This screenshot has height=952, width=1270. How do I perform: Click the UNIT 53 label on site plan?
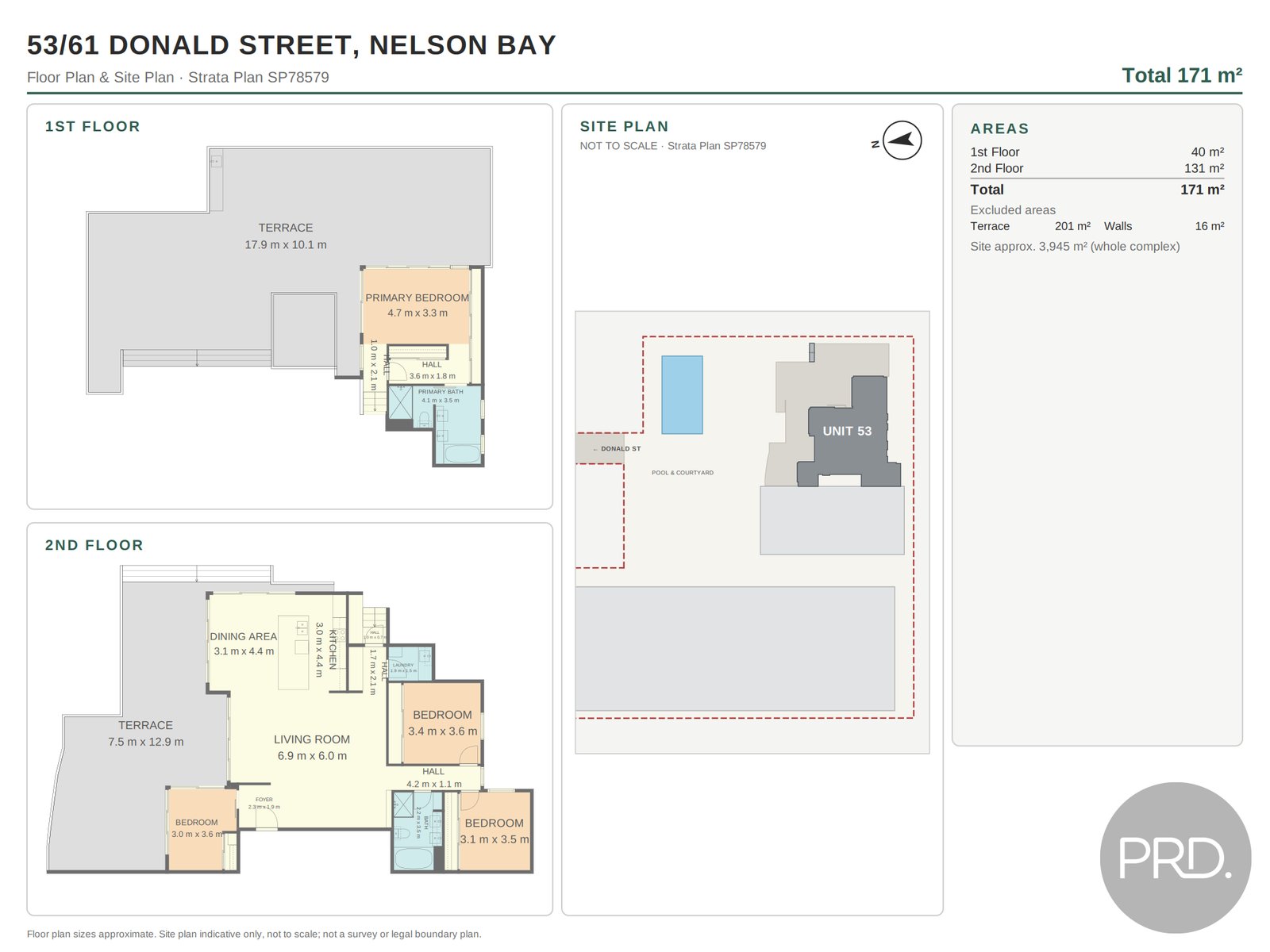point(847,431)
